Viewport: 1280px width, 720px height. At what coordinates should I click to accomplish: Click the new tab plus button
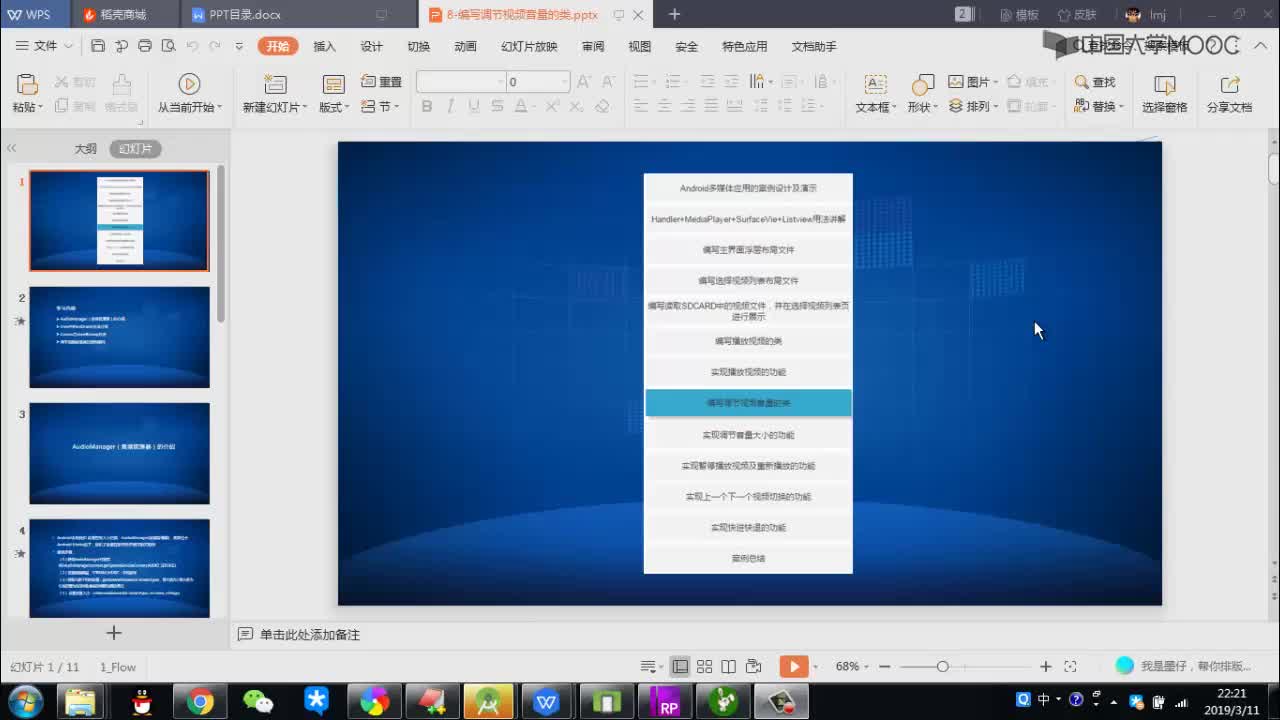click(674, 14)
